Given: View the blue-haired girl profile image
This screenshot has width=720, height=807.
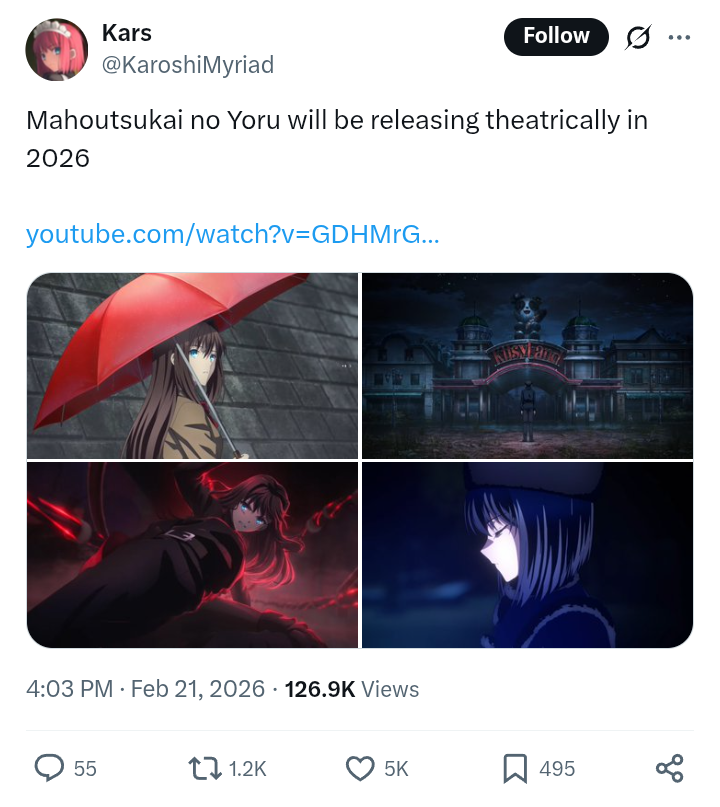Looking at the screenshot, I should (x=528, y=555).
